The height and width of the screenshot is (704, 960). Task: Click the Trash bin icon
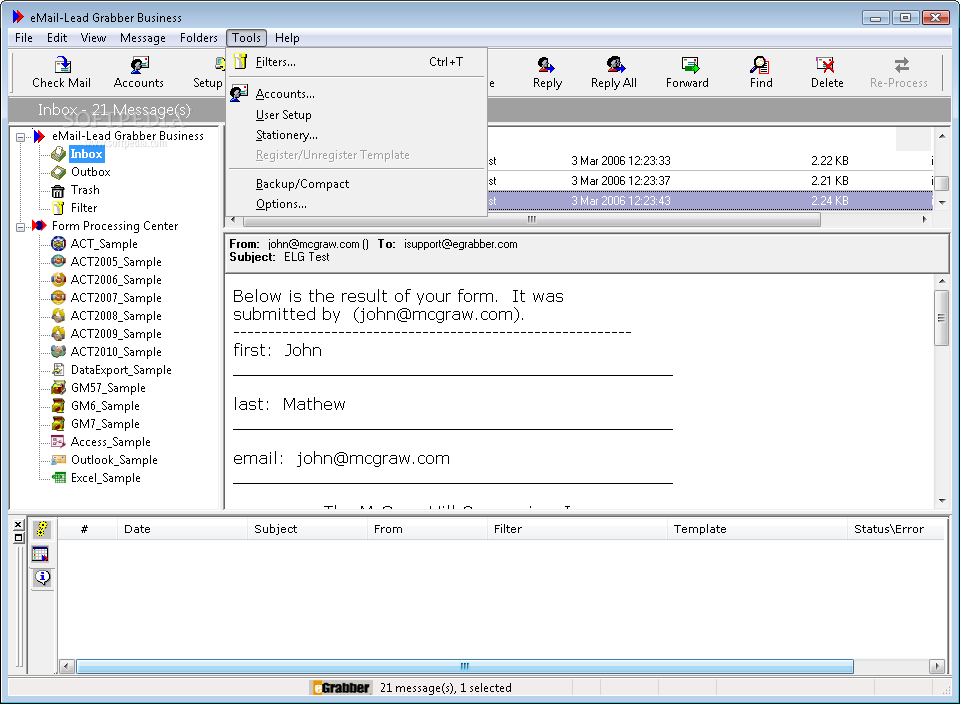tap(58, 190)
